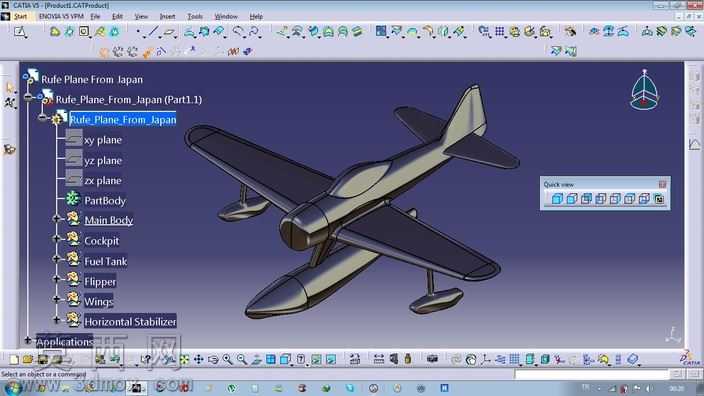This screenshot has width=704, height=396.
Task: Toggle the grid display icon in bottom toolbar
Action: (515, 359)
